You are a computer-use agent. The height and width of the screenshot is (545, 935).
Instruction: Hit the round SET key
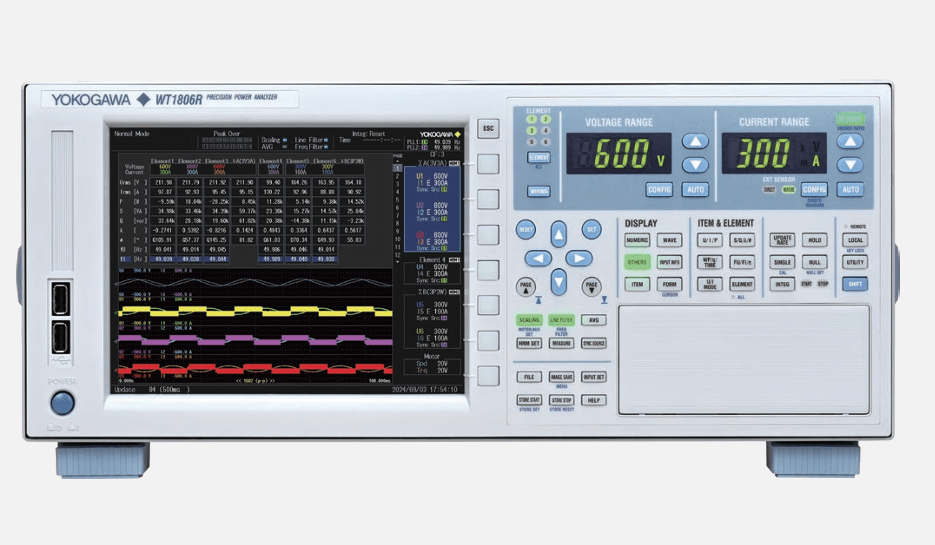point(592,230)
